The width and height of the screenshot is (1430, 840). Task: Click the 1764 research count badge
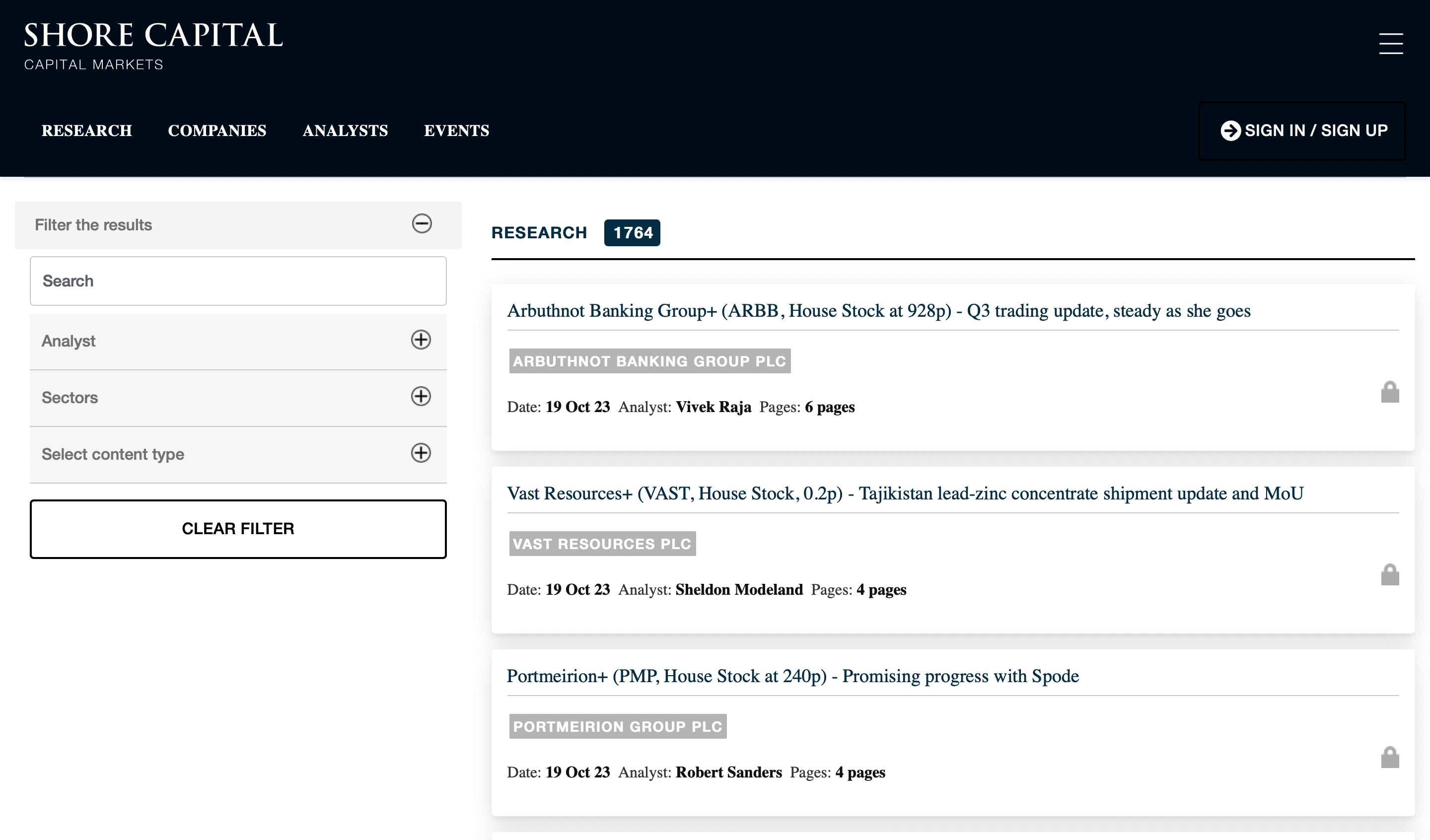click(632, 233)
